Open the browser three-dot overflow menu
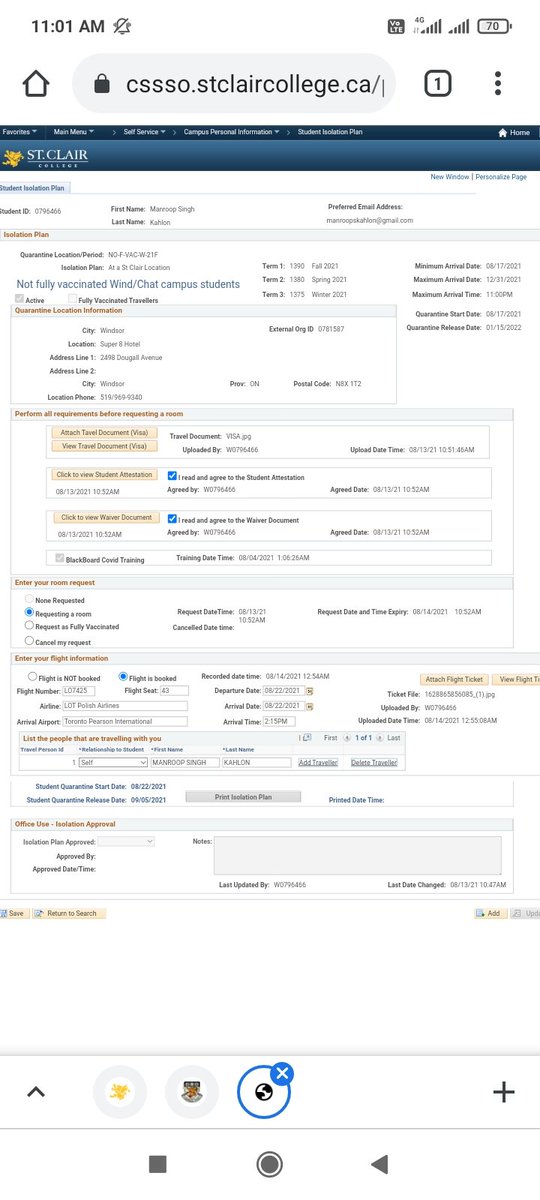This screenshot has width=540, height=1200. point(498,84)
